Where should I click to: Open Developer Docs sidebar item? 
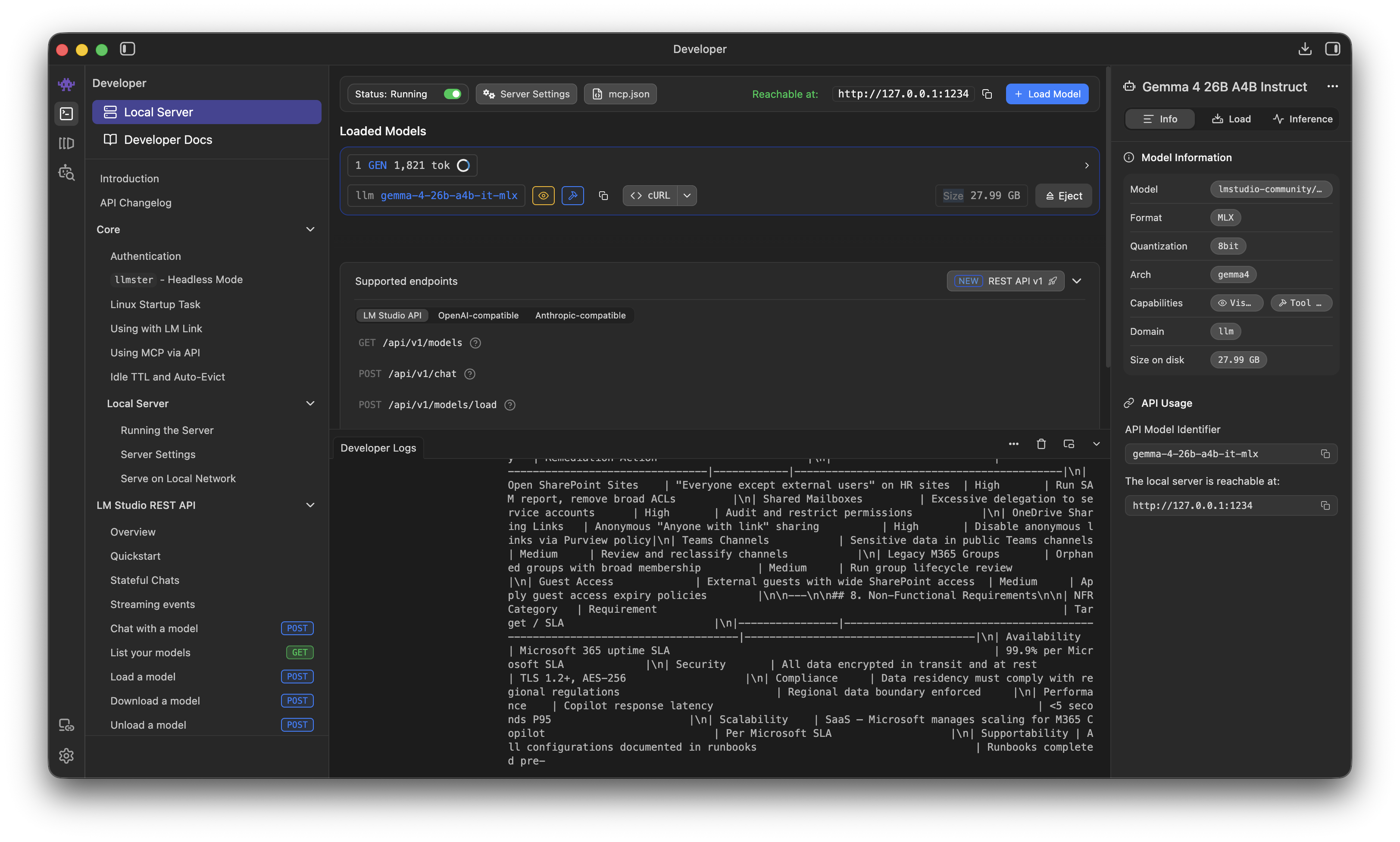206,140
